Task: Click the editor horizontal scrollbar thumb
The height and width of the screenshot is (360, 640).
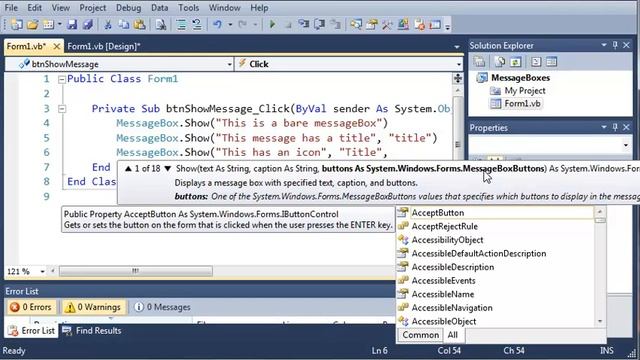Action: coord(136,271)
